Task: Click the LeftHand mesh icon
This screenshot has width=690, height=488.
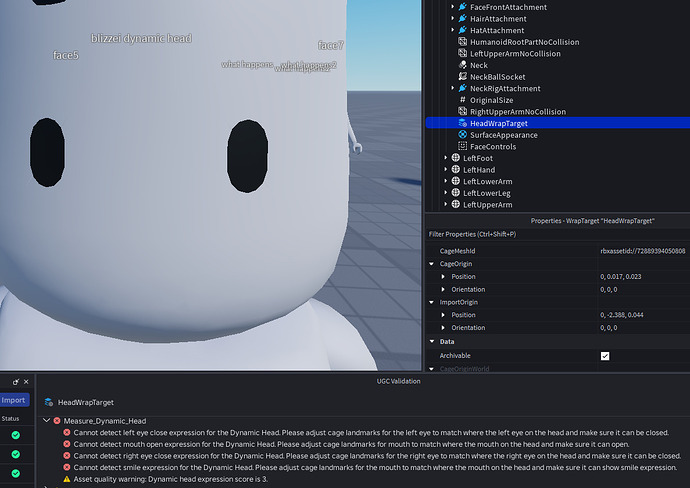Action: (455, 169)
